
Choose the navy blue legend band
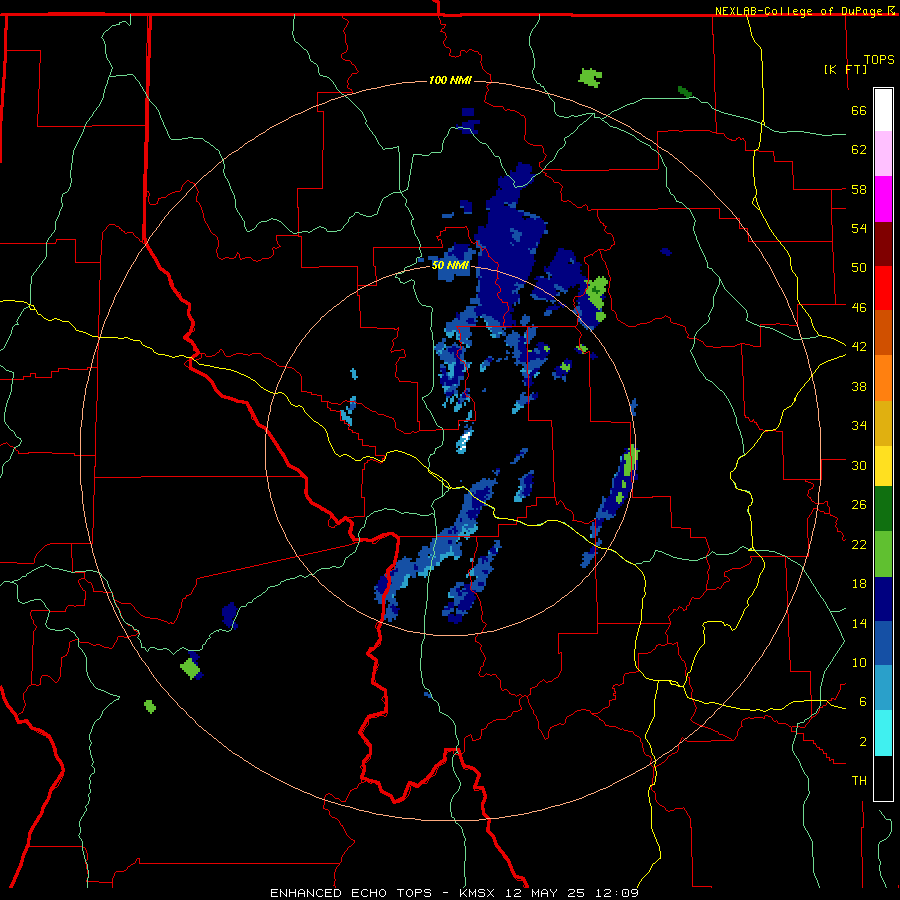click(x=883, y=599)
